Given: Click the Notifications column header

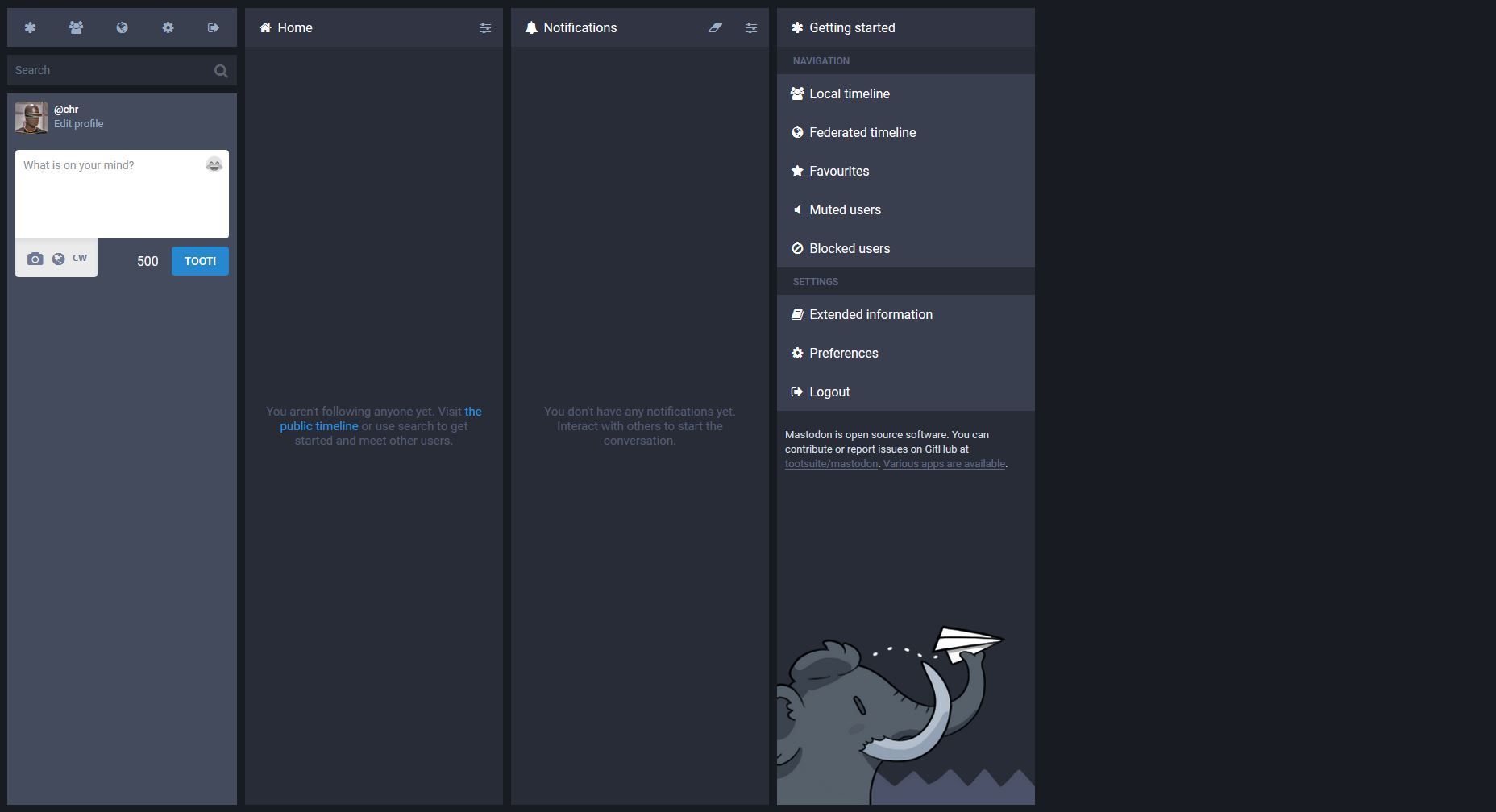Looking at the screenshot, I should 640,27.
